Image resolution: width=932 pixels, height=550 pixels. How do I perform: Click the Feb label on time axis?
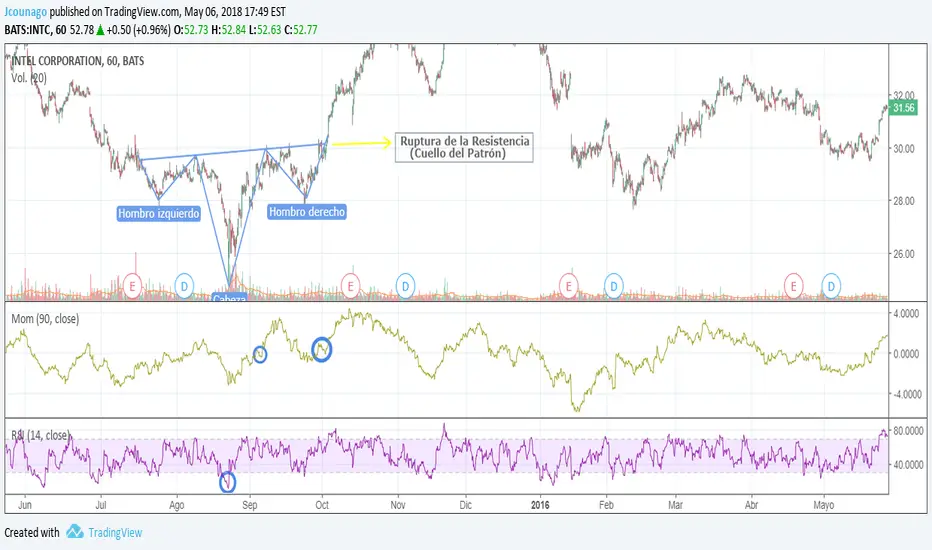click(x=606, y=505)
